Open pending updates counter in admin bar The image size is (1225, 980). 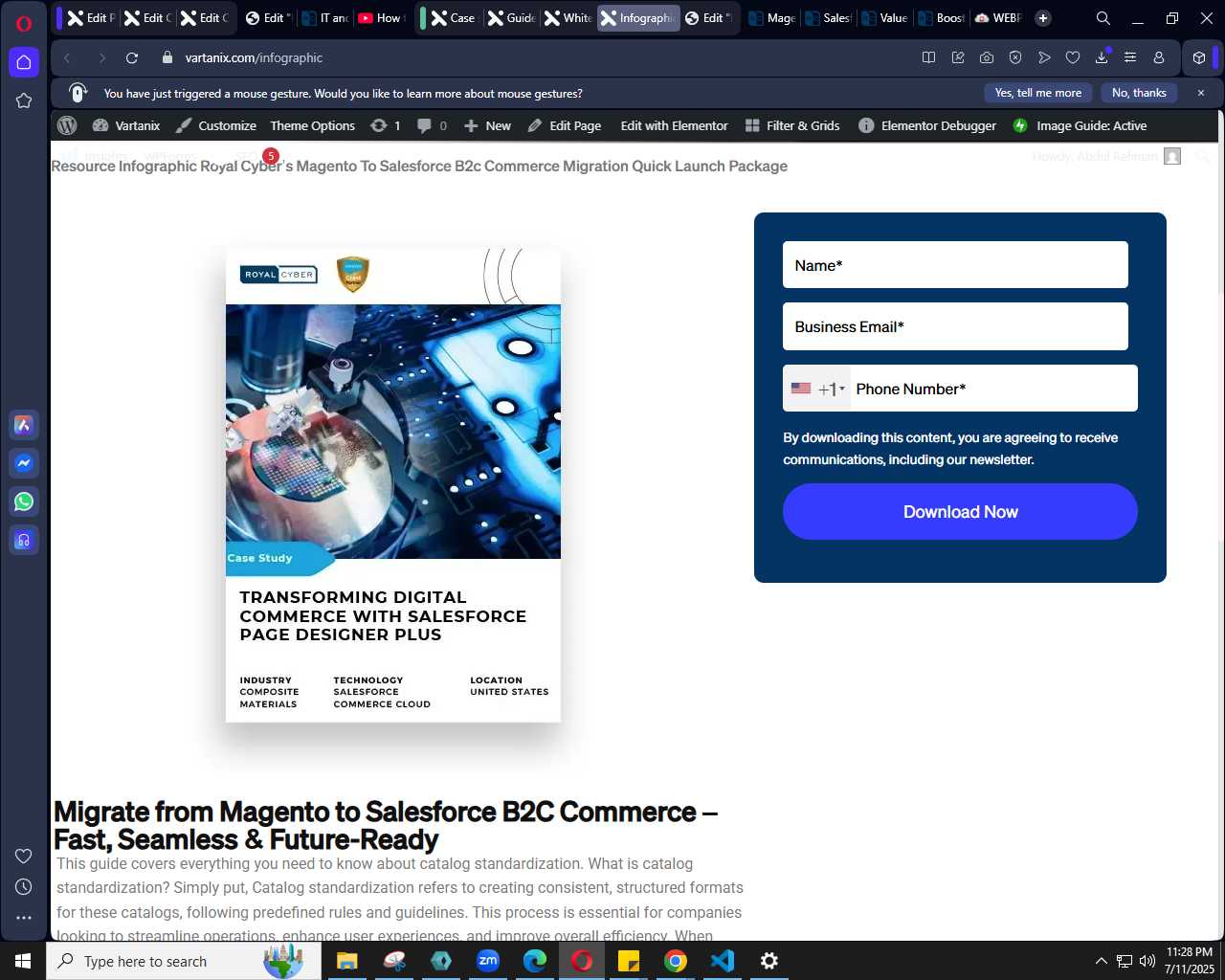click(x=386, y=125)
